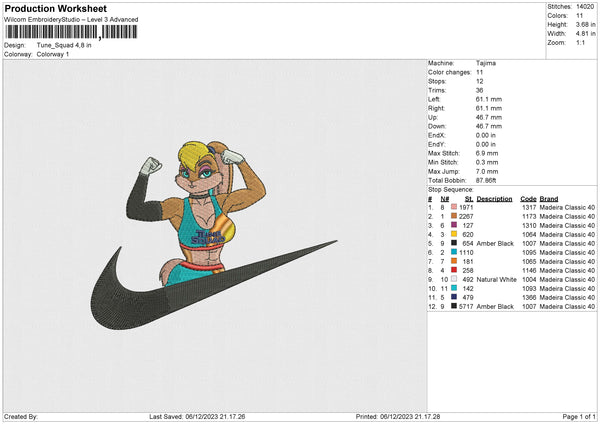Click 'Madeira Classic 40' in stop row 3
This screenshot has width=600, height=424.
pyautogui.click(x=567, y=225)
